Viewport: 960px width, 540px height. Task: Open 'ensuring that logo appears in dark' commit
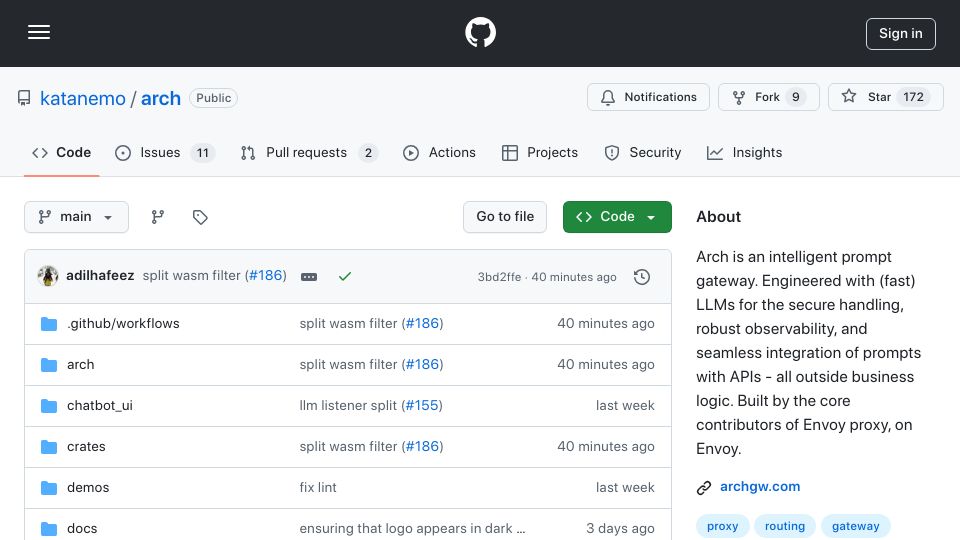pos(412,528)
